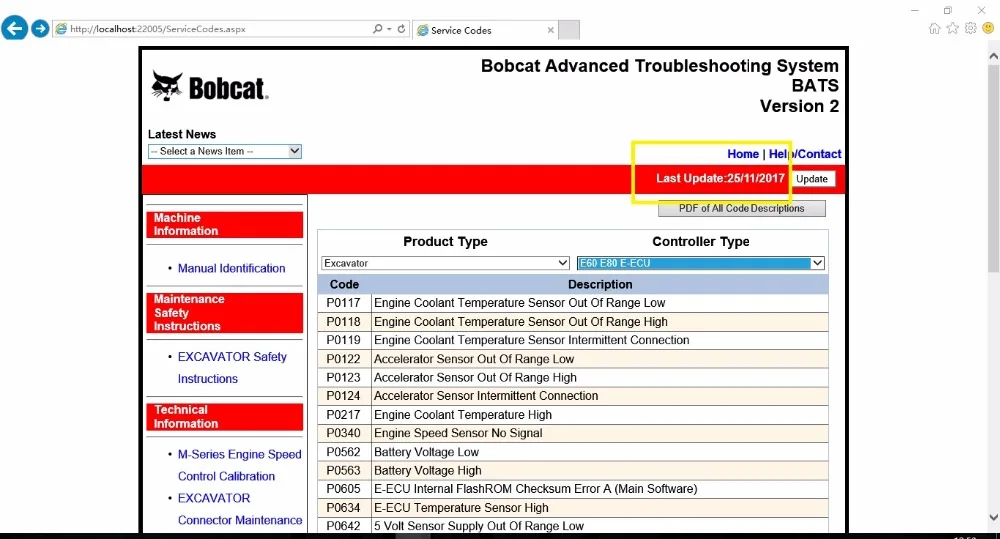The width and height of the screenshot is (1000, 539).
Task: Click 'Engine Speed Sensor No Signal'
Action: click(459, 433)
